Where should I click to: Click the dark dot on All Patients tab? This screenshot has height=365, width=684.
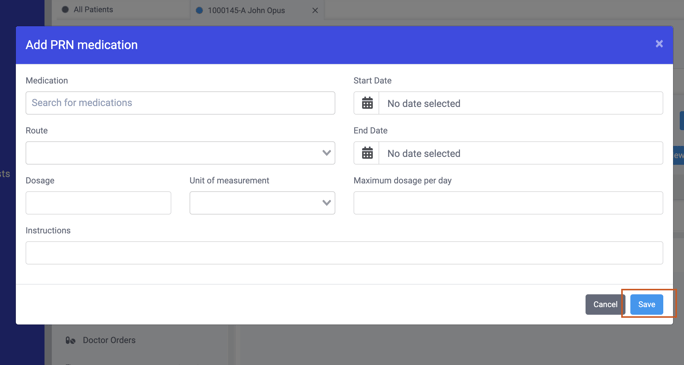65,10
